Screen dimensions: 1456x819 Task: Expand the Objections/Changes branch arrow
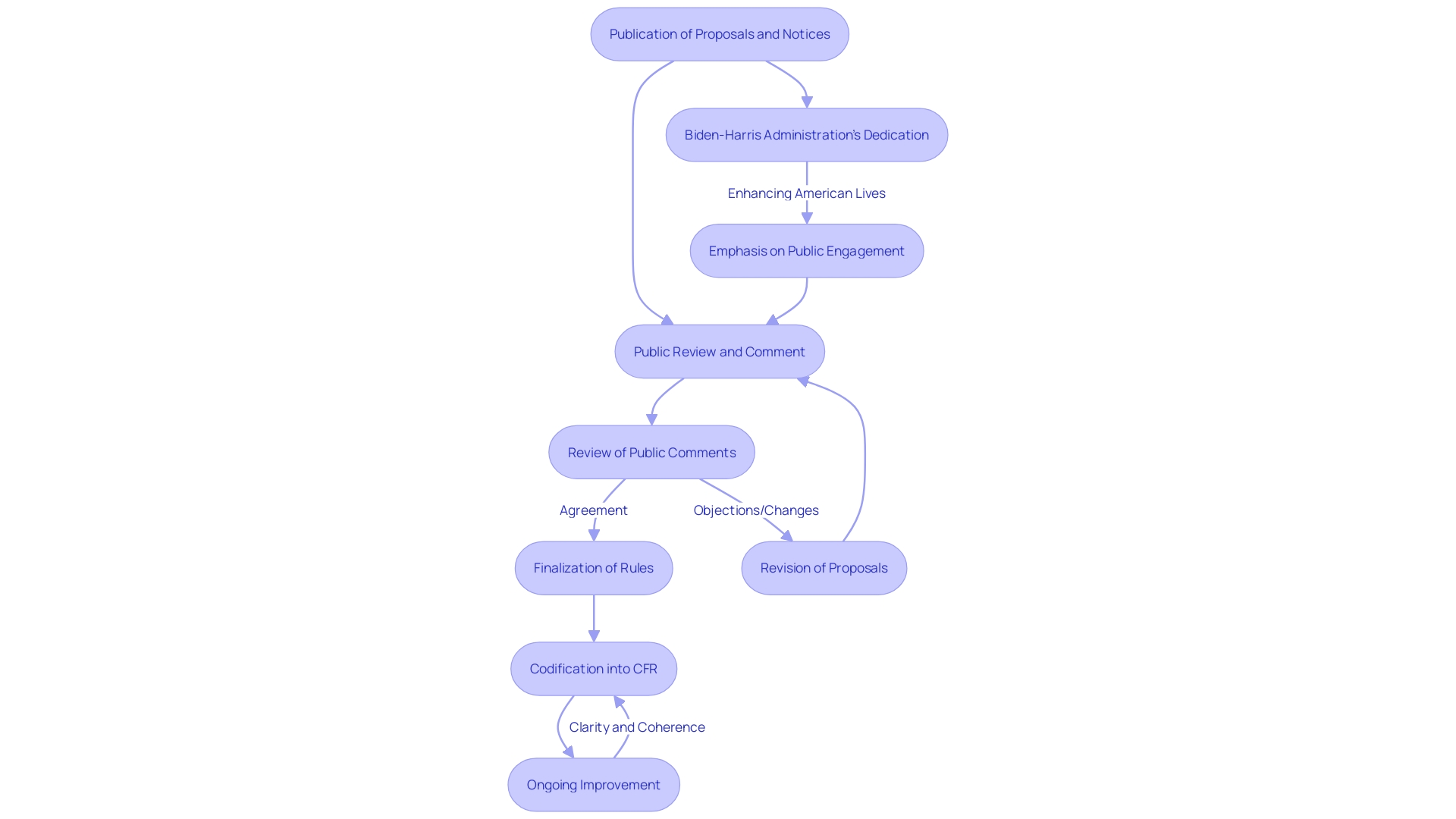click(x=756, y=509)
